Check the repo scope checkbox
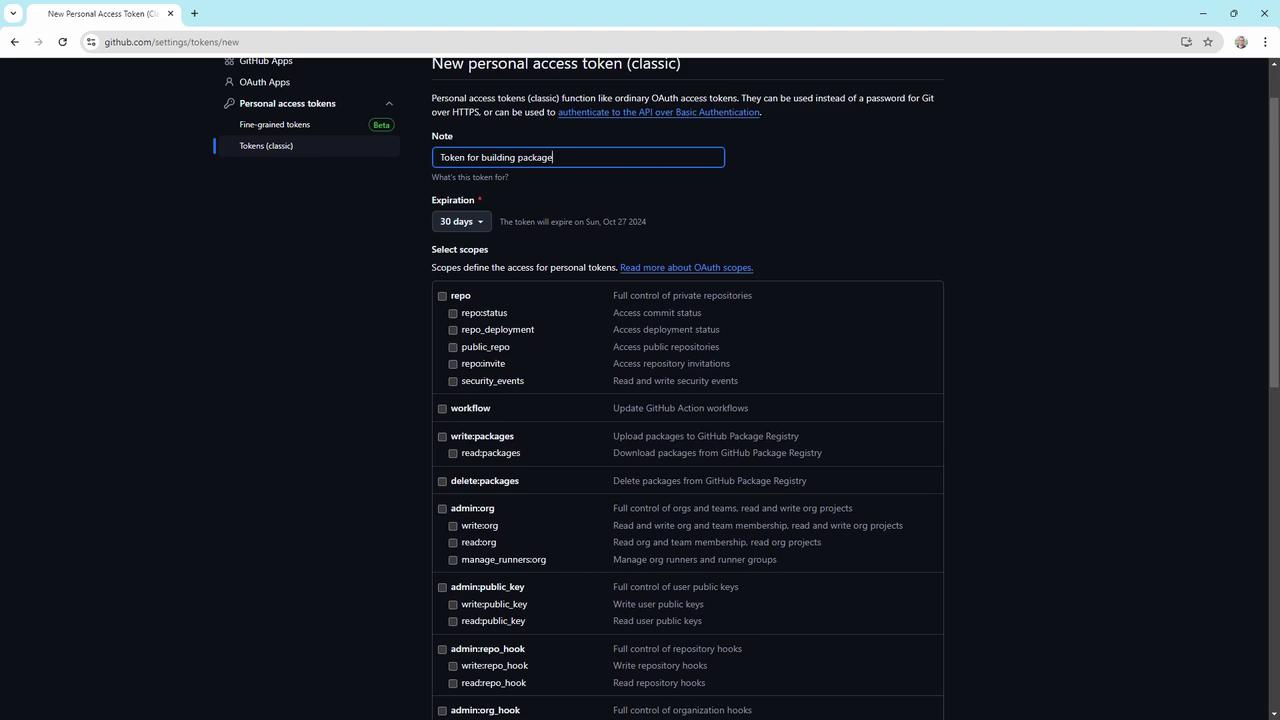Image resolution: width=1280 pixels, height=720 pixels. point(442,296)
